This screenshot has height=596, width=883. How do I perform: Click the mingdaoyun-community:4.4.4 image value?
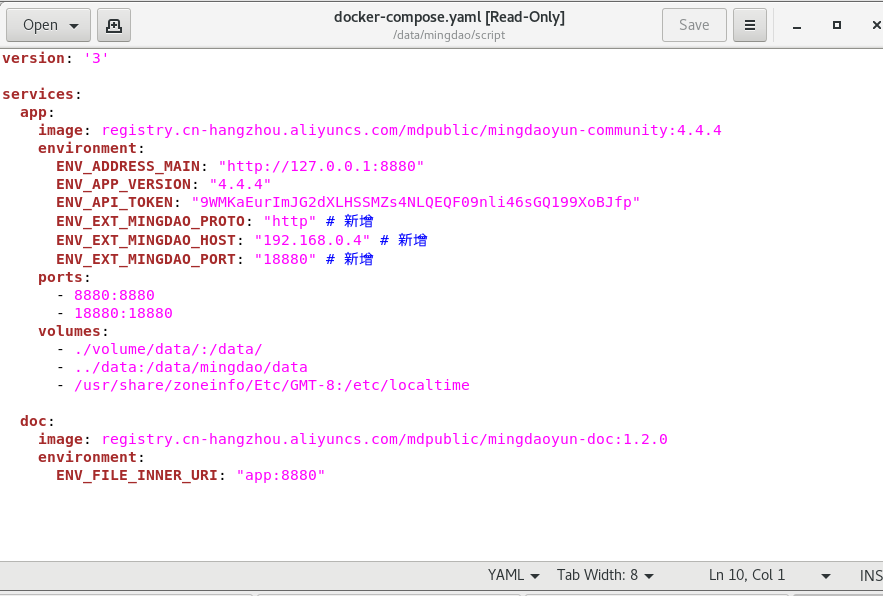[412, 130]
